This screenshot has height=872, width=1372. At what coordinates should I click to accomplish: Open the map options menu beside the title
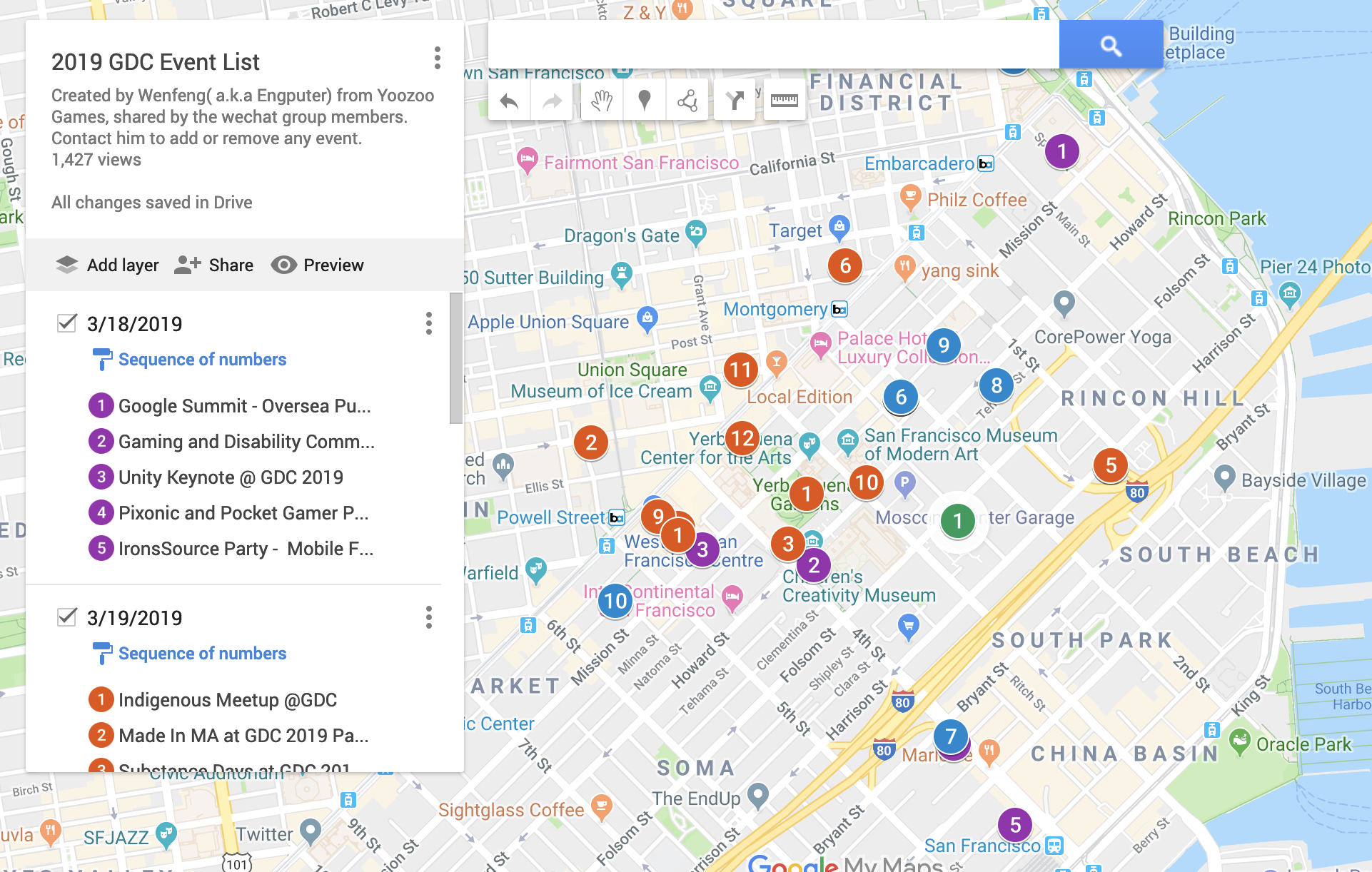[437, 58]
